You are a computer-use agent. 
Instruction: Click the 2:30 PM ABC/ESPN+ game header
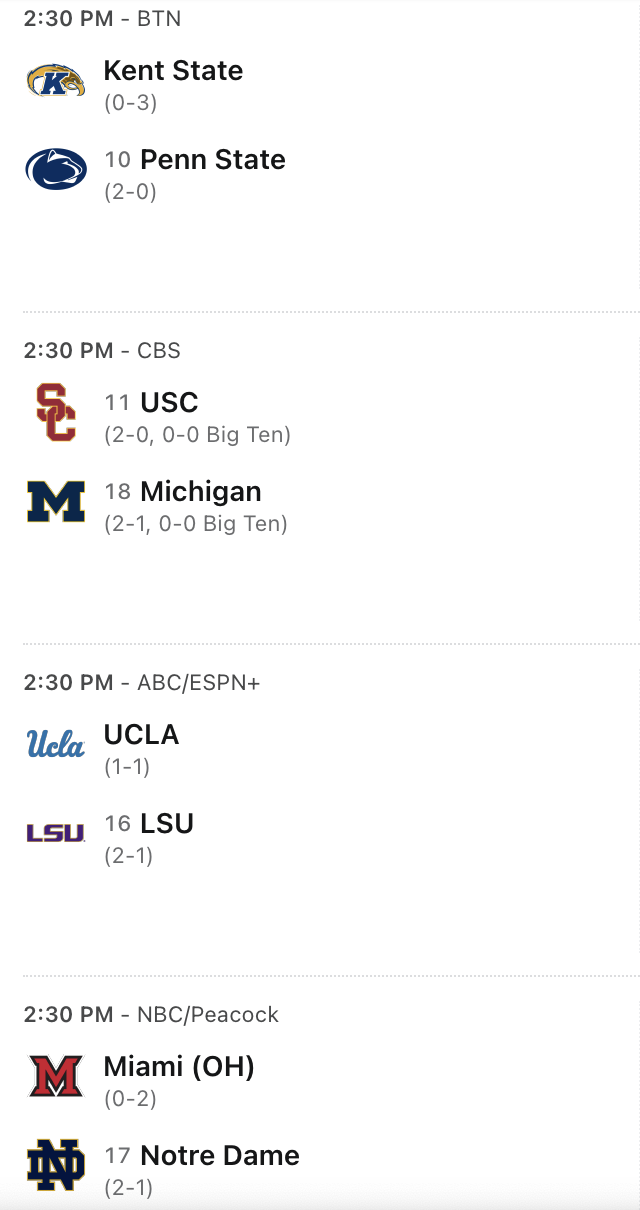[x=141, y=683]
